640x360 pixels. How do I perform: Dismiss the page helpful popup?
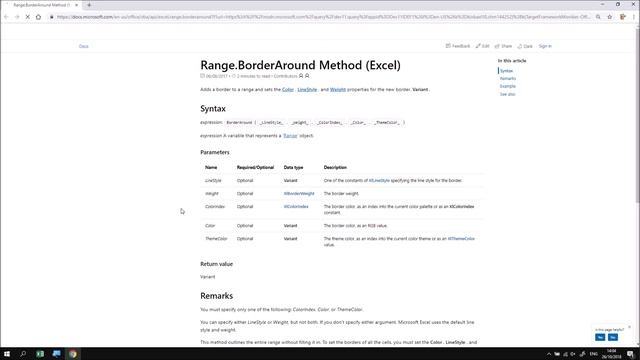tap(629, 327)
